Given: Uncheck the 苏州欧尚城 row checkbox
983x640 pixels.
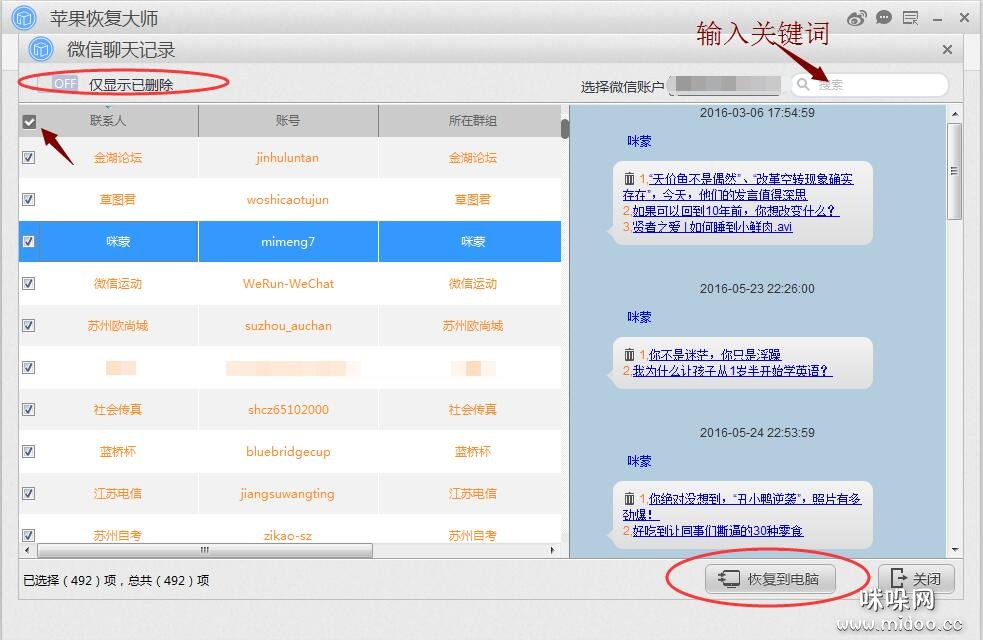Looking at the screenshot, I should point(28,325).
